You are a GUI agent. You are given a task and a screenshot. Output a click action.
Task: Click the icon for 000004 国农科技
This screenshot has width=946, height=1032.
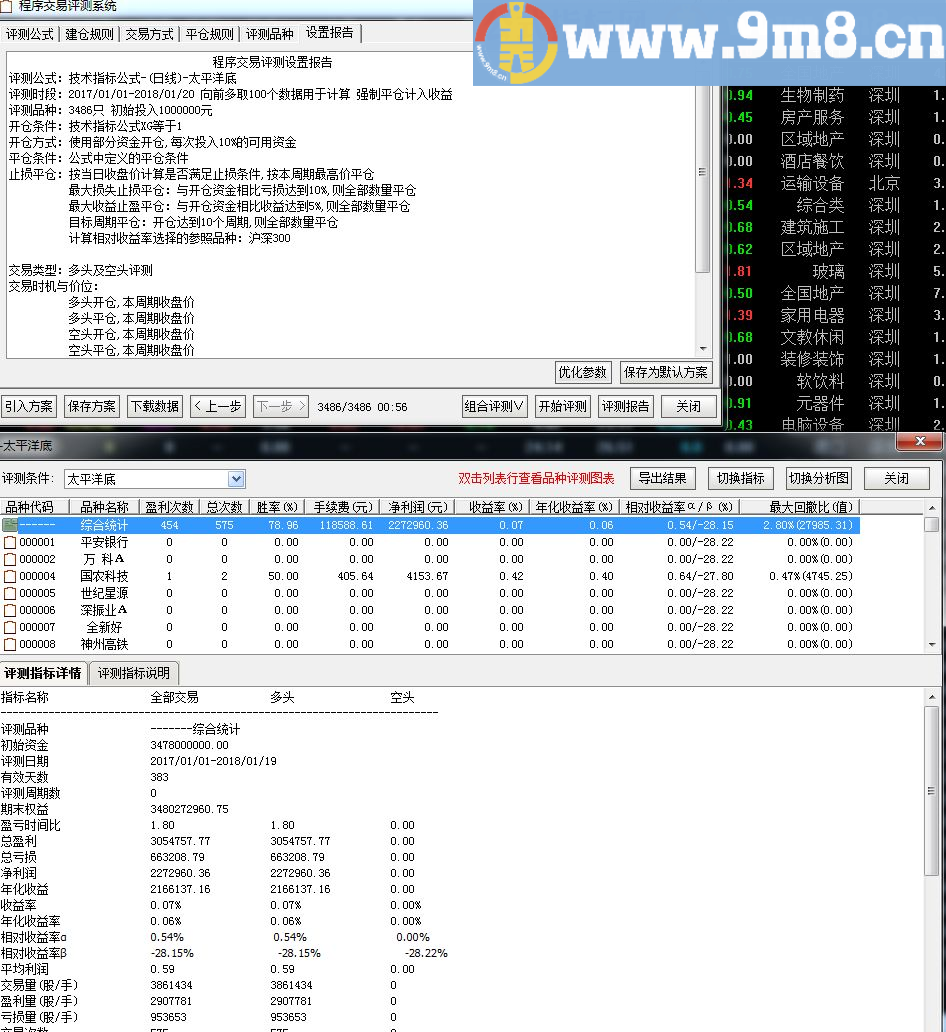coord(9,577)
